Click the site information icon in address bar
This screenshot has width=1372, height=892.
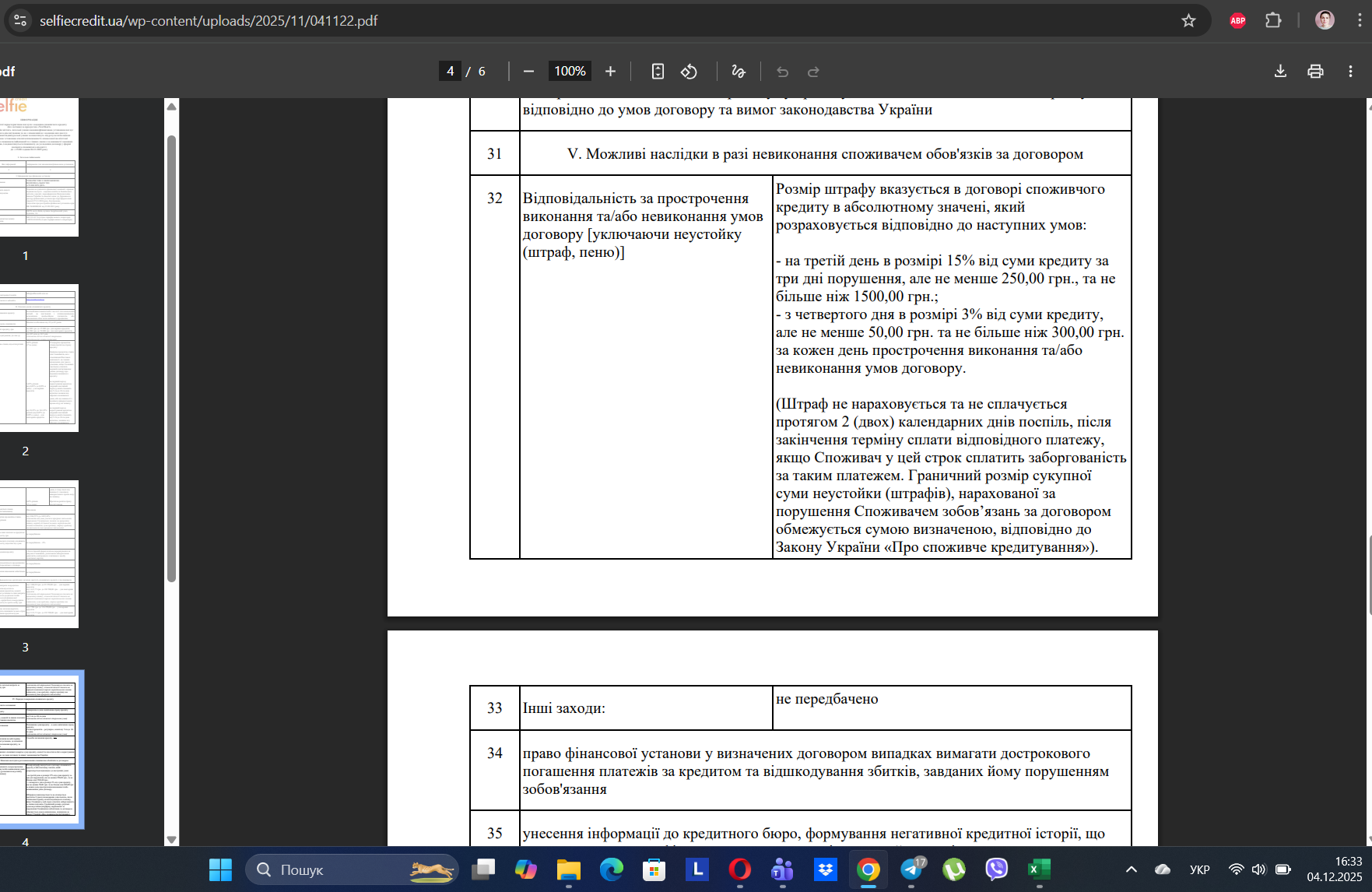pyautogui.click(x=20, y=21)
